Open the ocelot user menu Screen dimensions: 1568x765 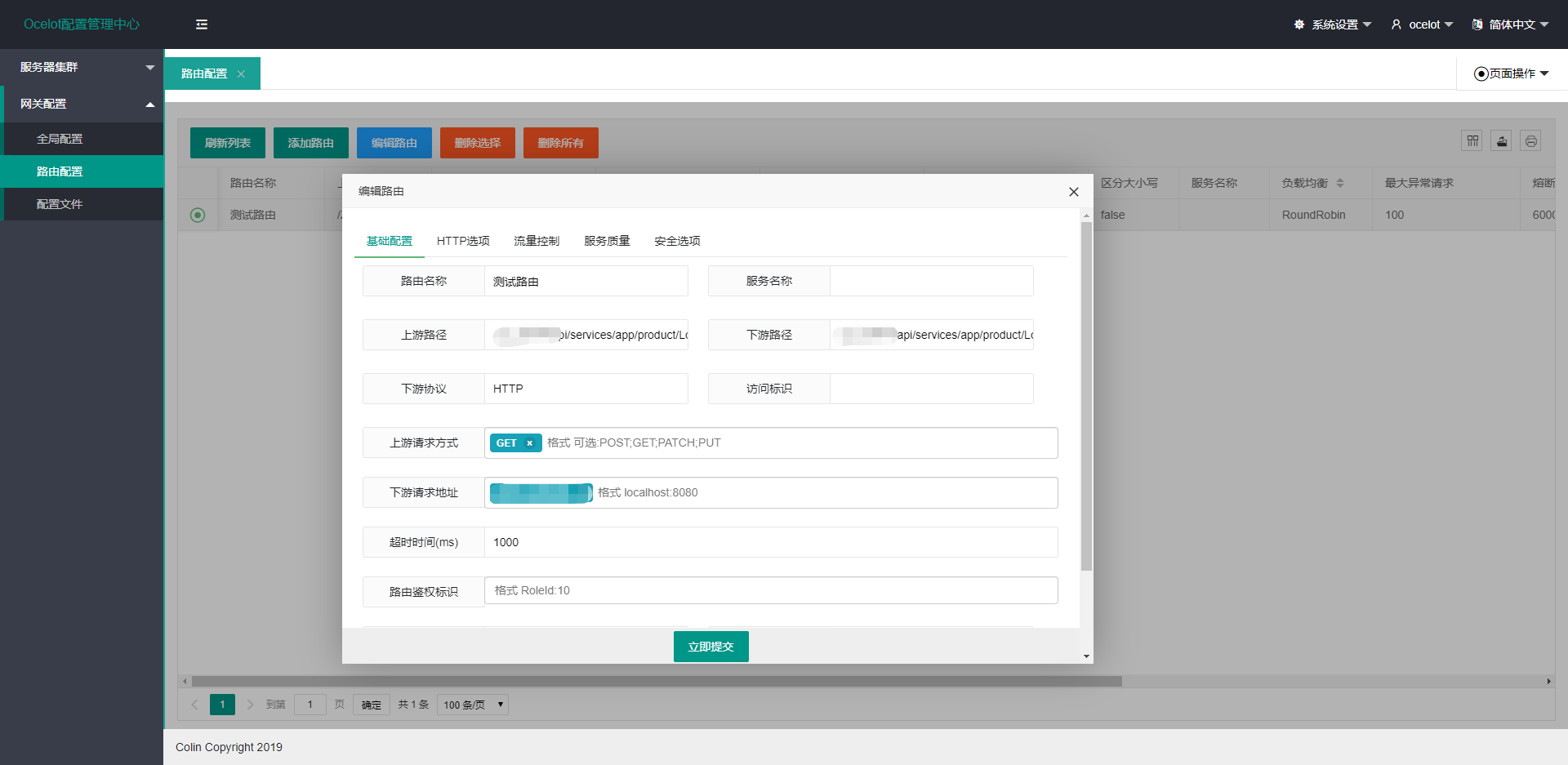[x=1422, y=24]
